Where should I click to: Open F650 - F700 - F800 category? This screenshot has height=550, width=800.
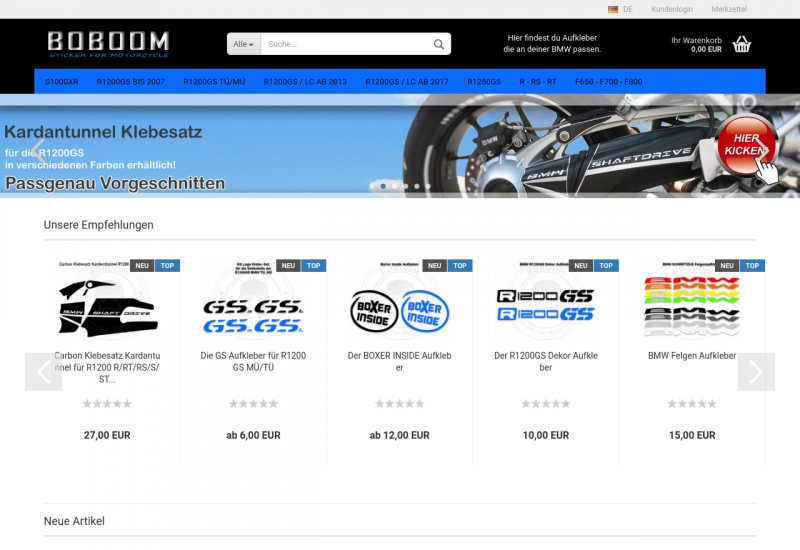tap(608, 81)
